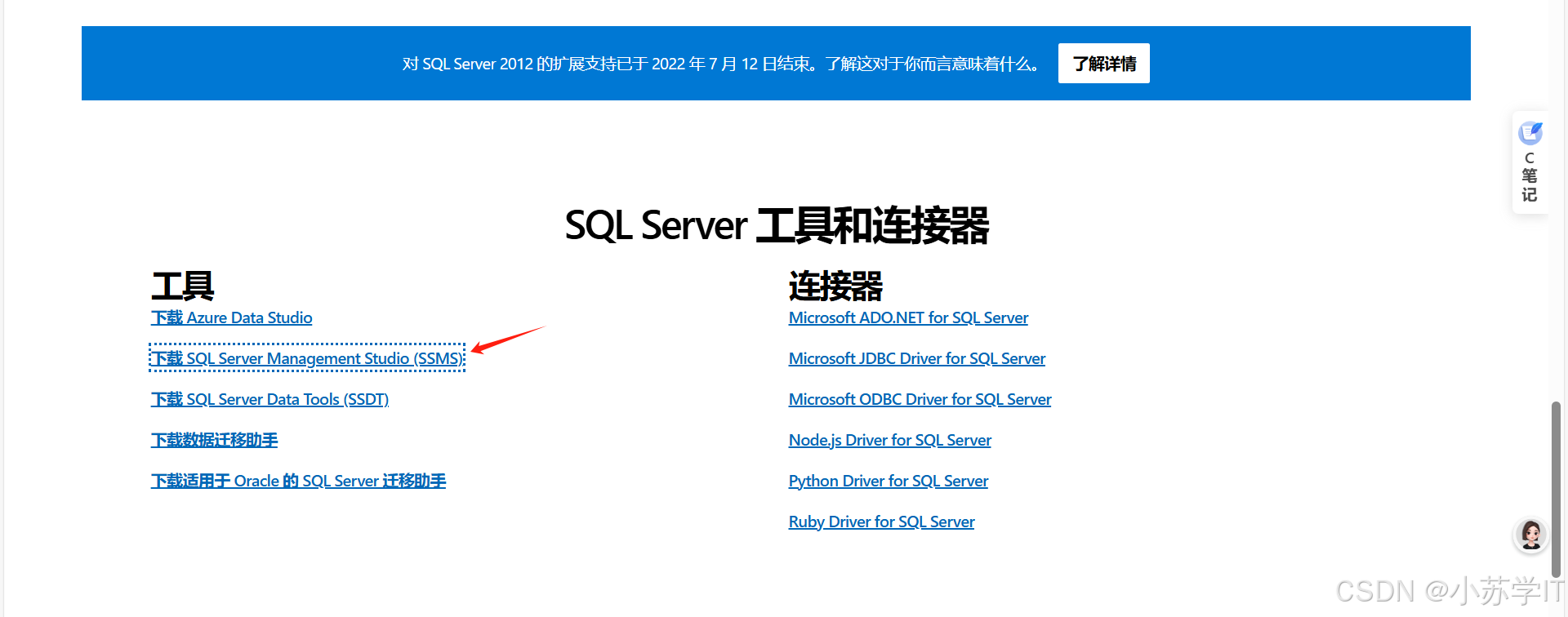Screen dimensions: 1568x617
Task: Open Ruby Driver for SQL Server link
Action: click(x=881, y=522)
